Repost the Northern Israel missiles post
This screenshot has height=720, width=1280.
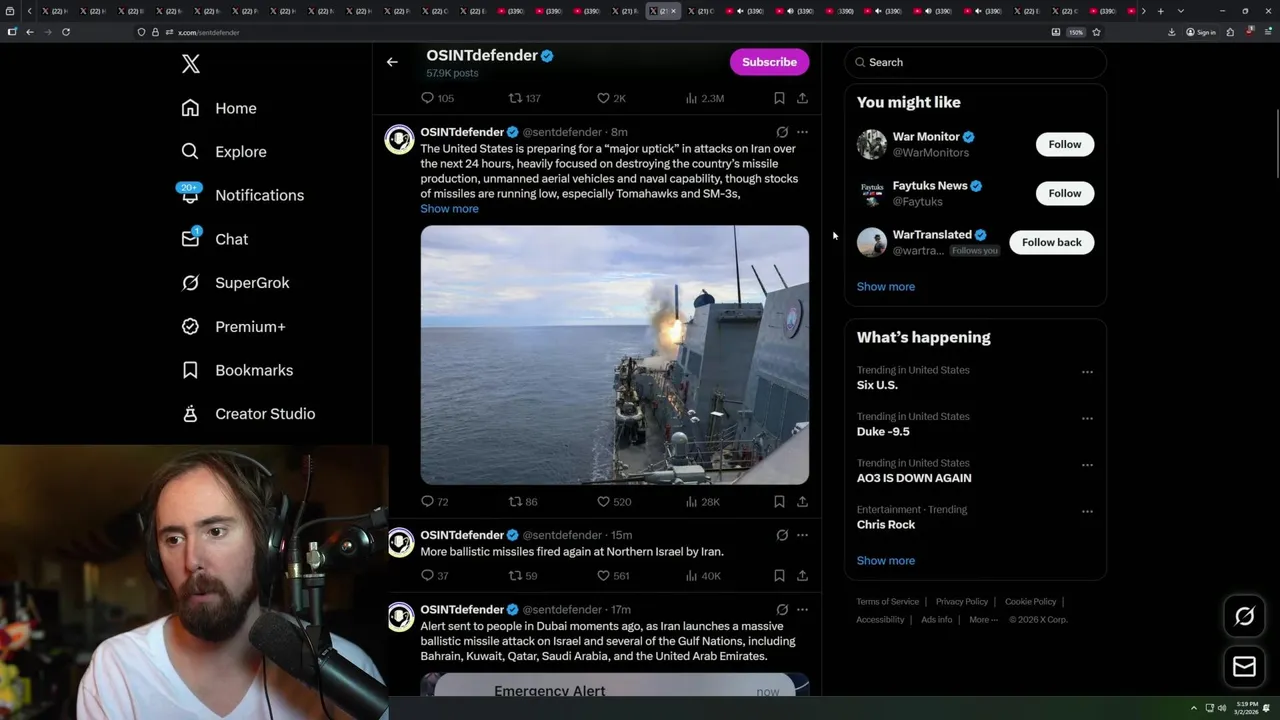tap(523, 576)
